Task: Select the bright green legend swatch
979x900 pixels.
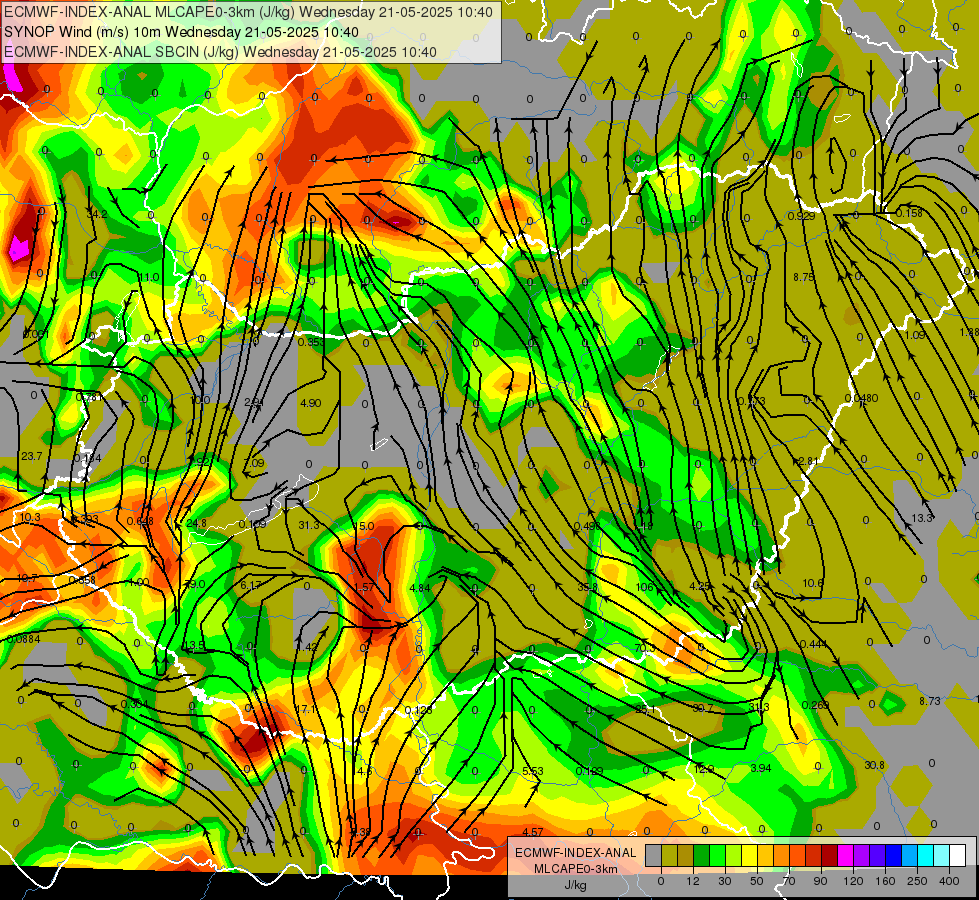Action: coord(717,856)
